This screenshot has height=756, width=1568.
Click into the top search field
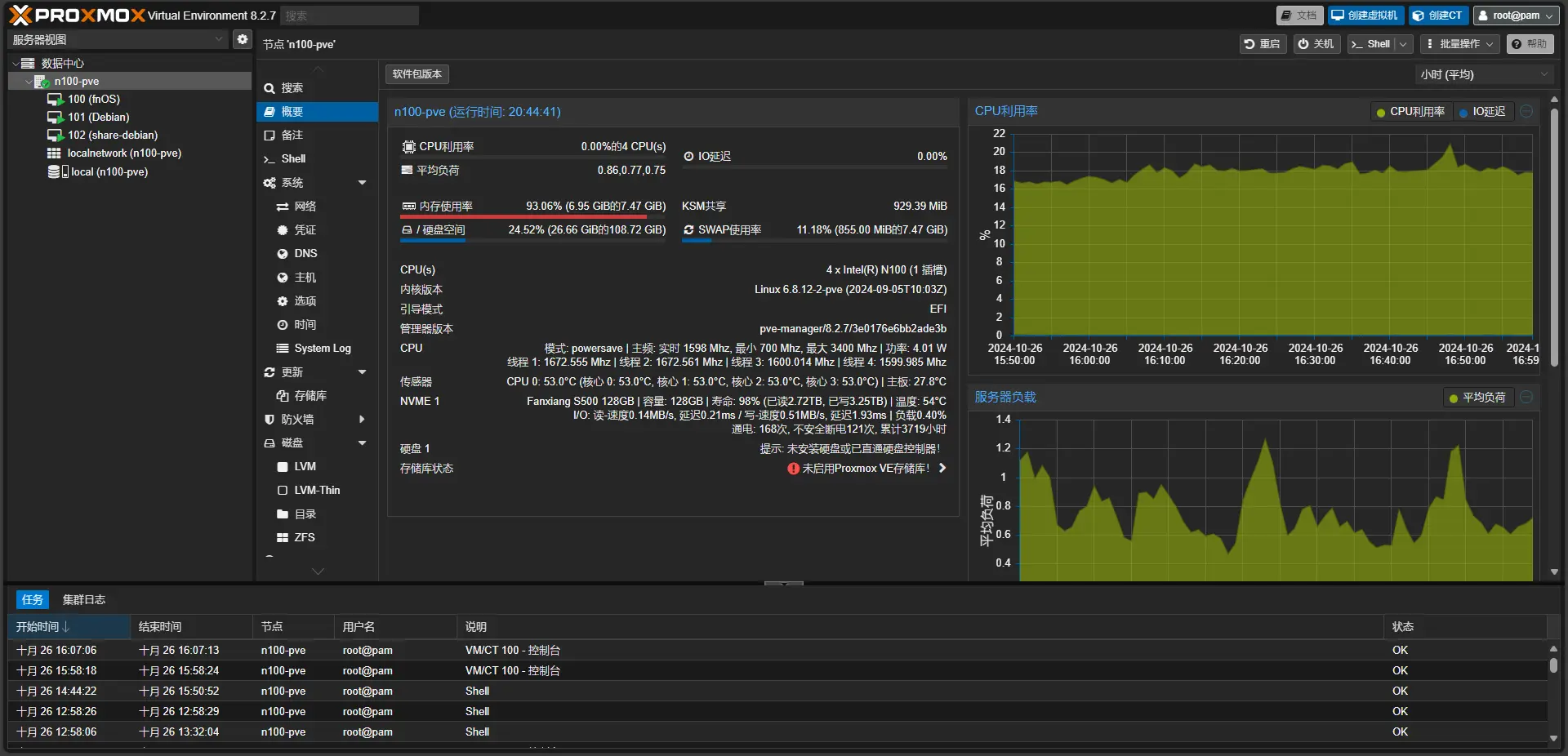(x=350, y=16)
